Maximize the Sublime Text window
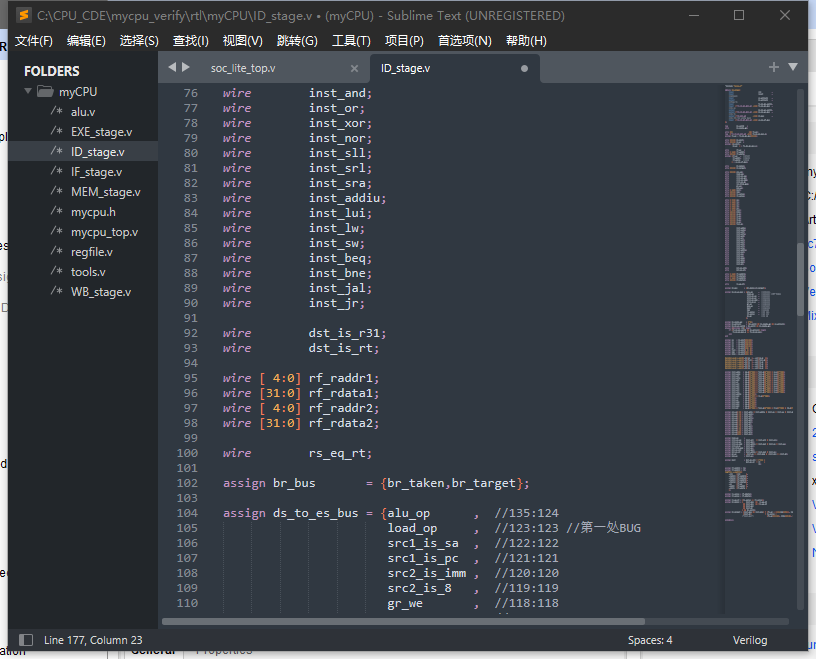The width and height of the screenshot is (816, 659). coord(739,16)
